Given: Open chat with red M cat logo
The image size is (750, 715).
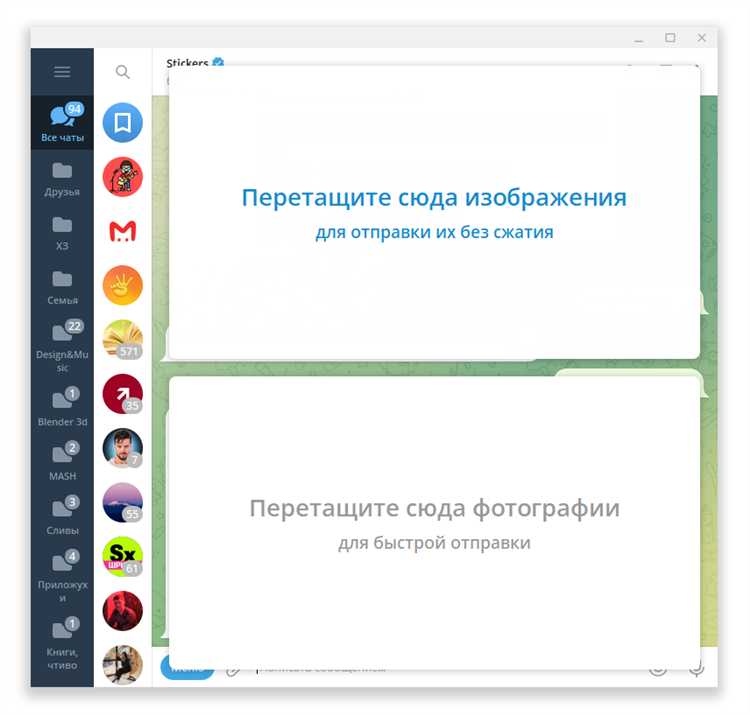Looking at the screenshot, I should pyautogui.click(x=123, y=231).
